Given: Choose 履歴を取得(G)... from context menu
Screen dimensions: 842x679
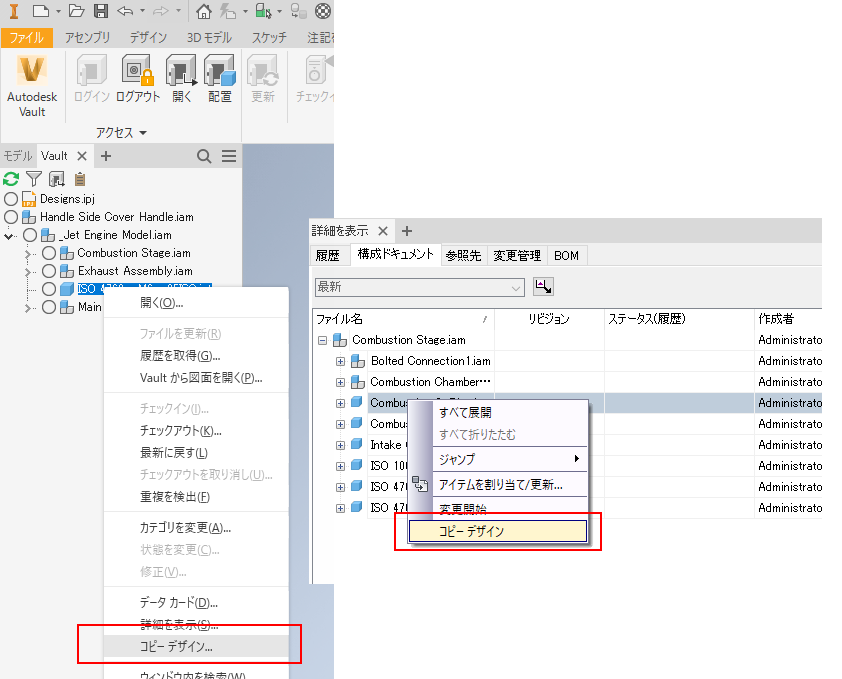Looking at the screenshot, I should [196, 356].
